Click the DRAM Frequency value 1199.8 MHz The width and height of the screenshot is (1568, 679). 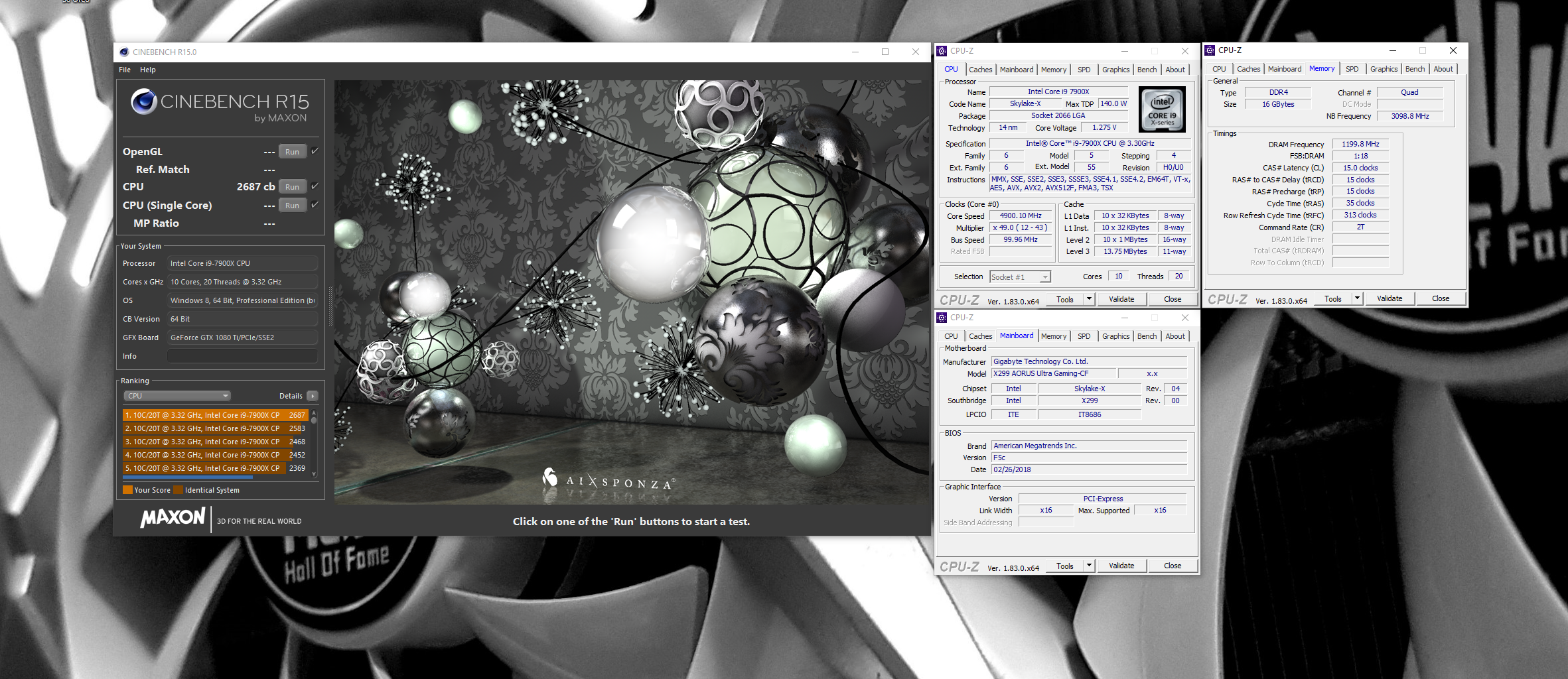[x=1360, y=144]
